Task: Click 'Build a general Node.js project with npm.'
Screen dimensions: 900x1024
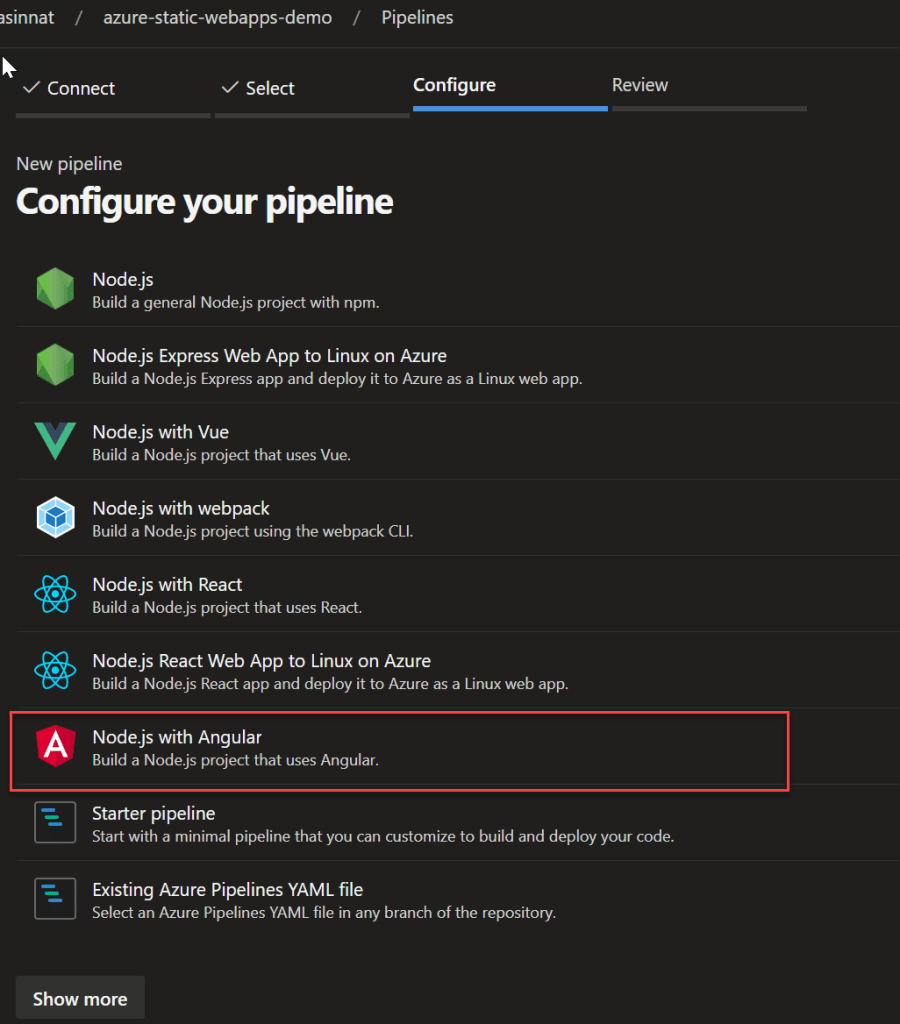Action: [236, 302]
